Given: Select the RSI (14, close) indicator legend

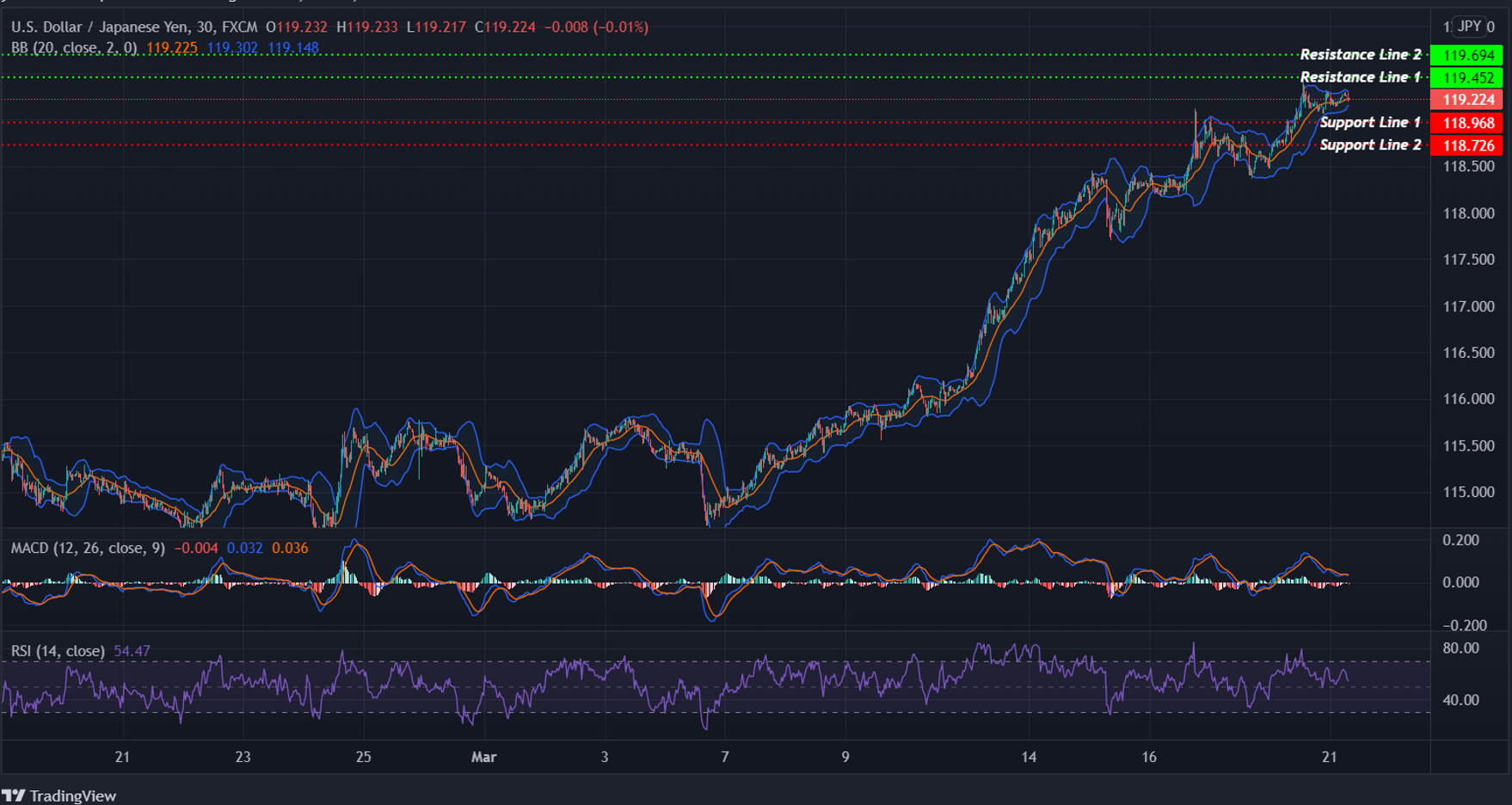Looking at the screenshot, I should 56,651.
